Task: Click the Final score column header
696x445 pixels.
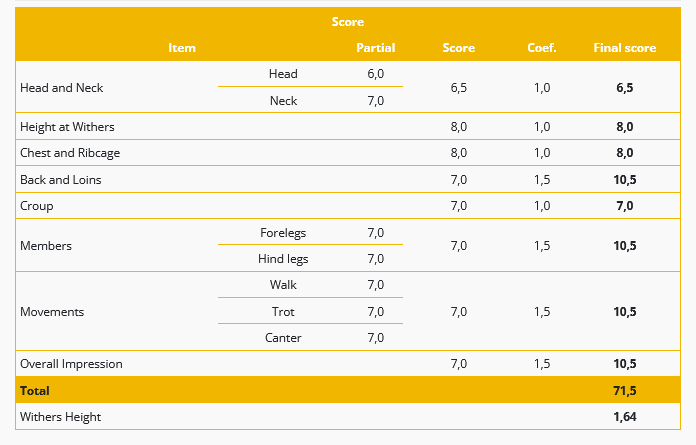Action: pos(625,48)
